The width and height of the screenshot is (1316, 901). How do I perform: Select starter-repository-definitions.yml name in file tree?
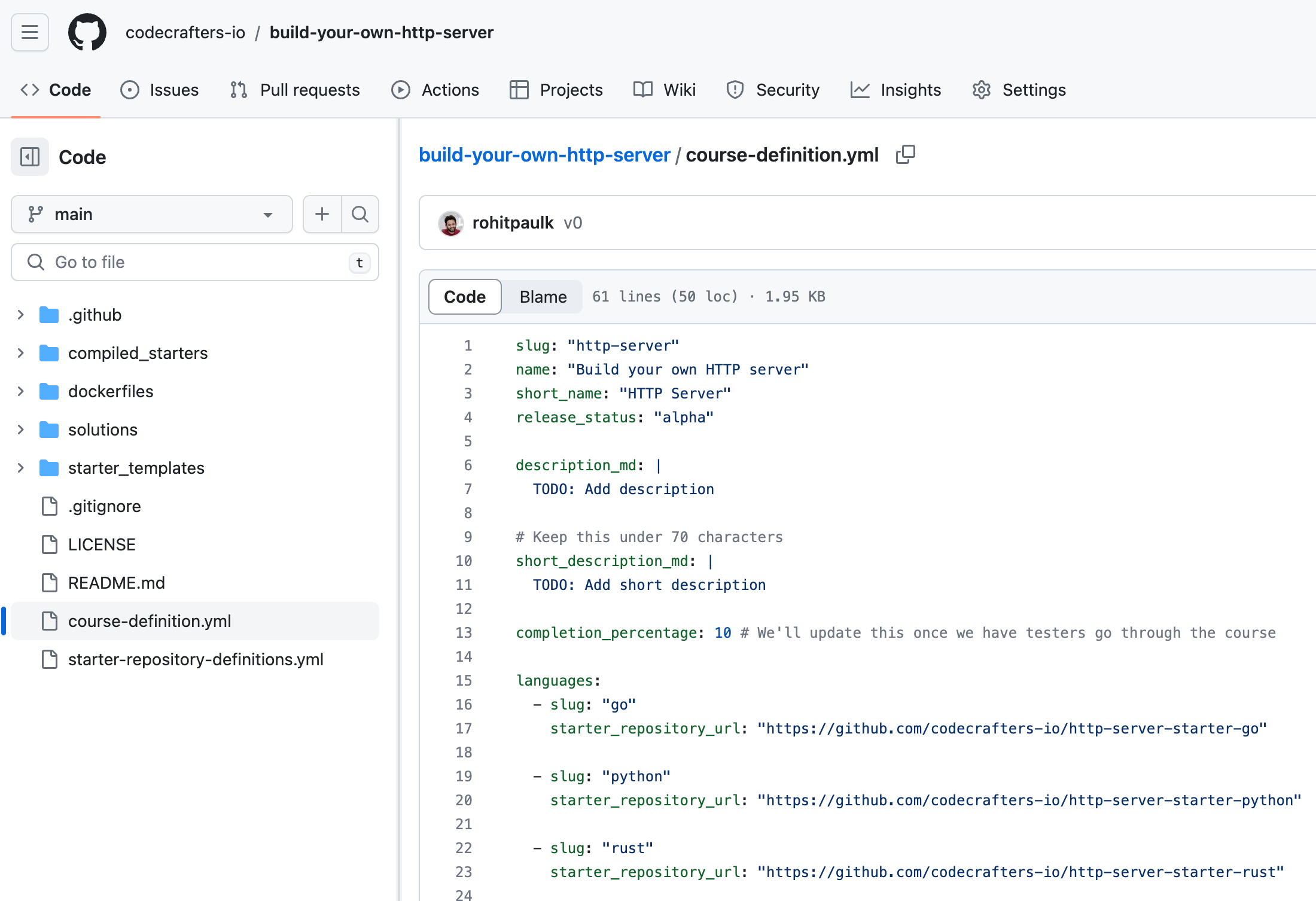pos(196,659)
